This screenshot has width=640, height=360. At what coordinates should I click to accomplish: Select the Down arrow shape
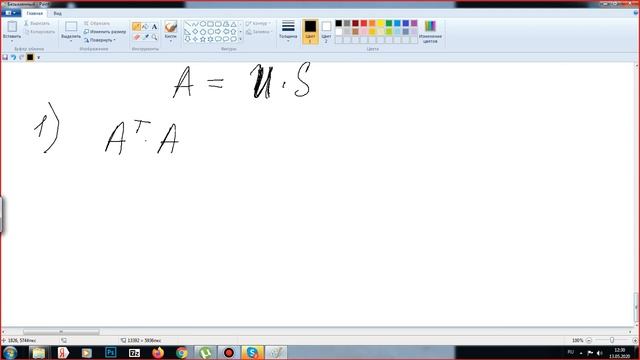187,39
